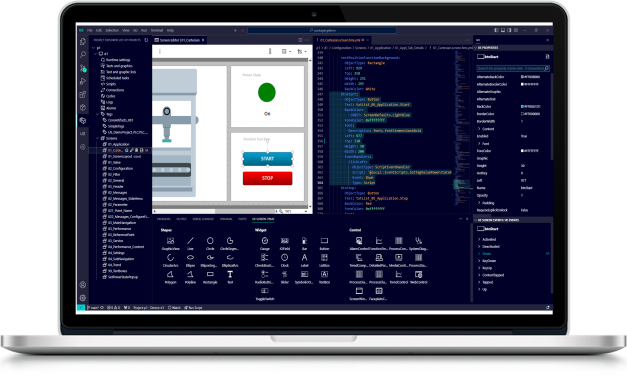
Task: Expand the Tapped event
Action: pos(479,282)
